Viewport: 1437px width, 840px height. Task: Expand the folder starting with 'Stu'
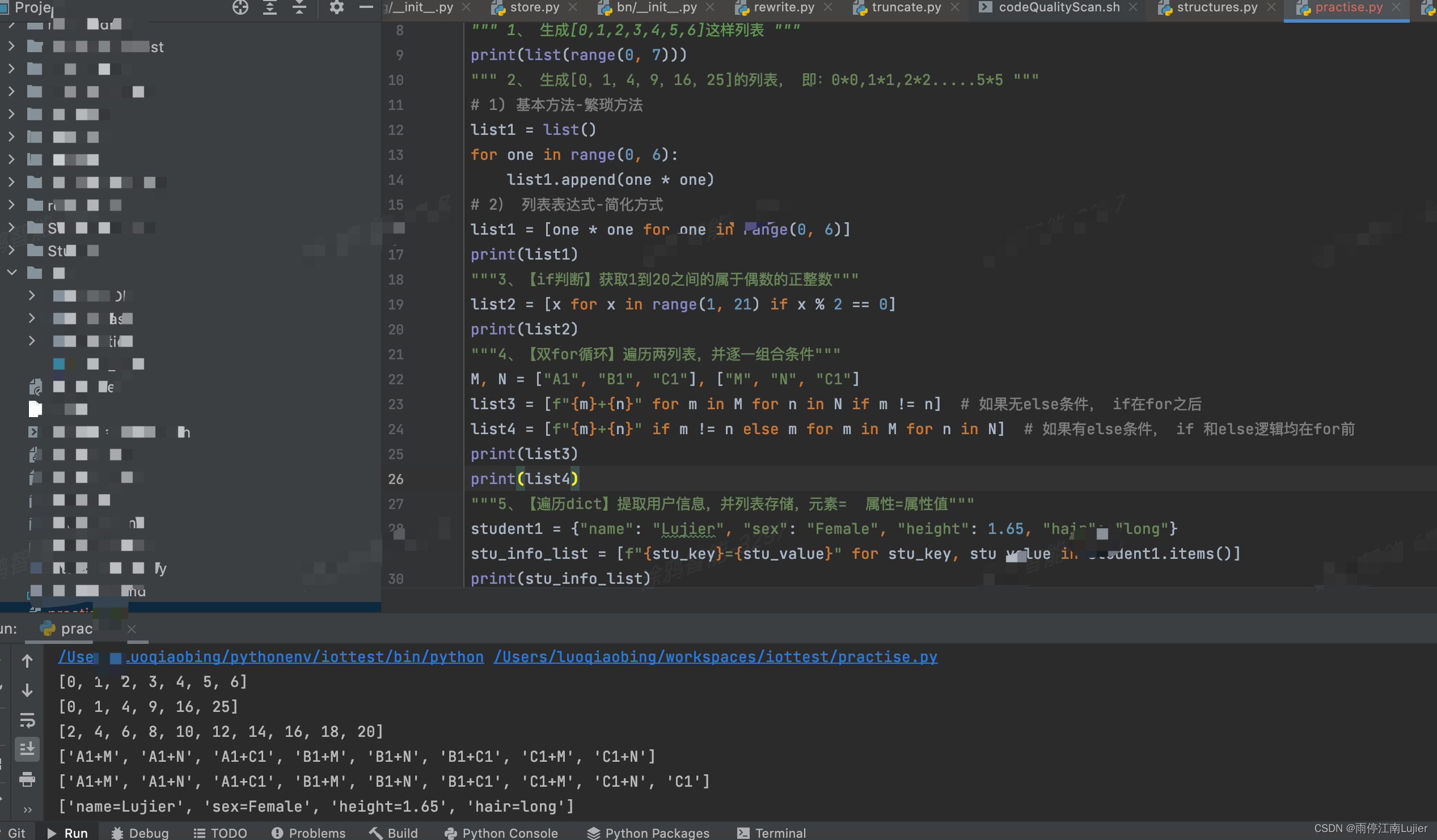11,249
